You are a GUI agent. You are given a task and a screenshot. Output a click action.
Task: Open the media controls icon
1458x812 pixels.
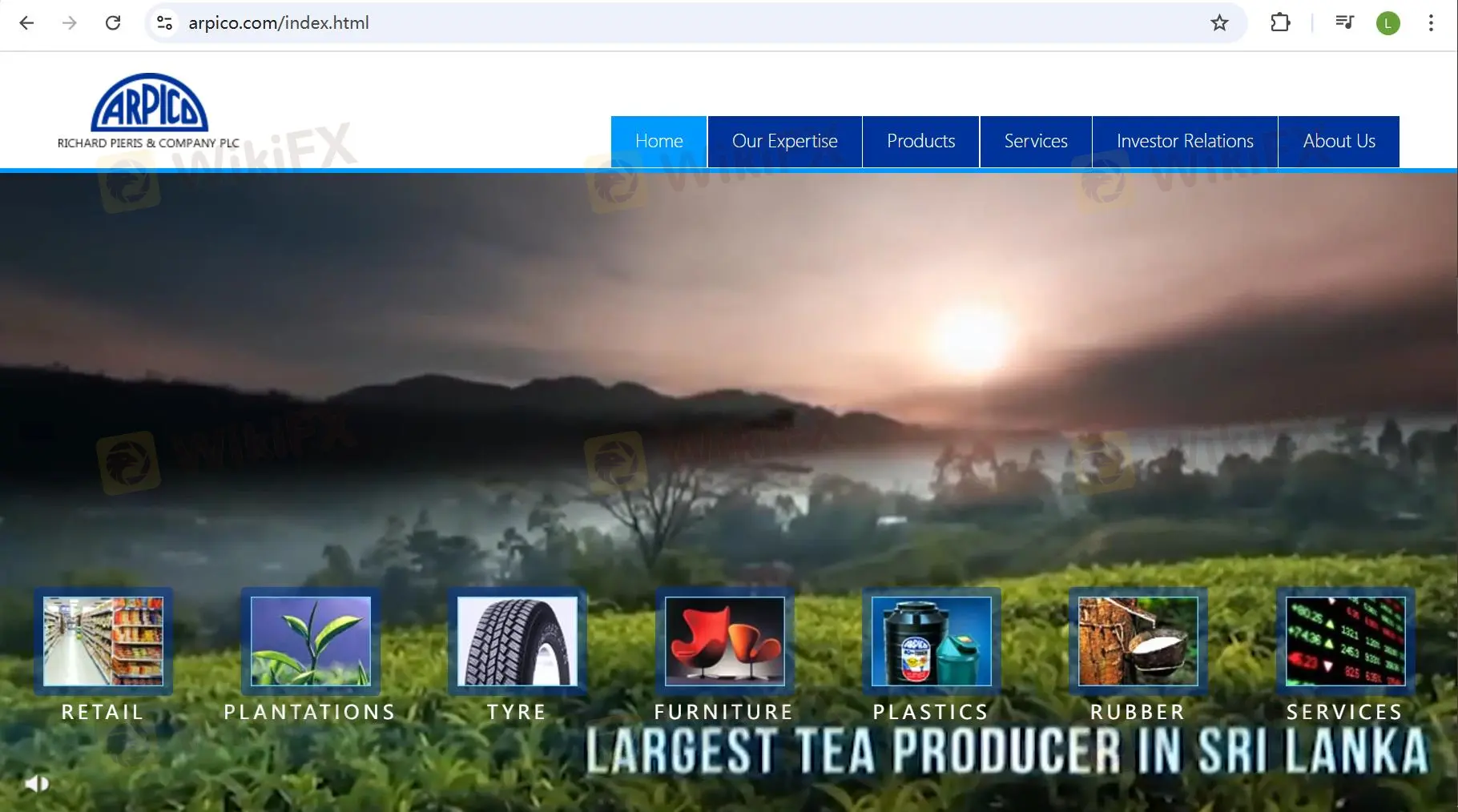coord(1343,23)
